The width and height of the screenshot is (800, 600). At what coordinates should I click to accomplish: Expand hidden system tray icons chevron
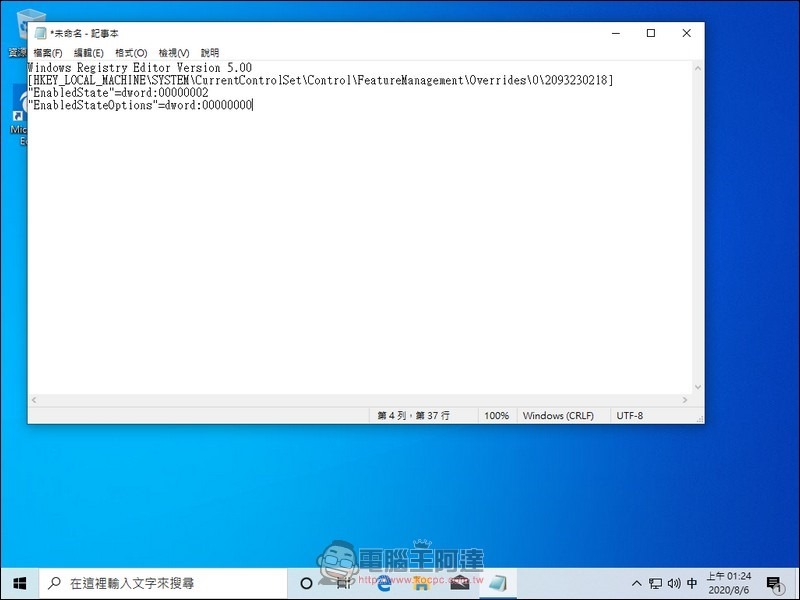pos(636,583)
